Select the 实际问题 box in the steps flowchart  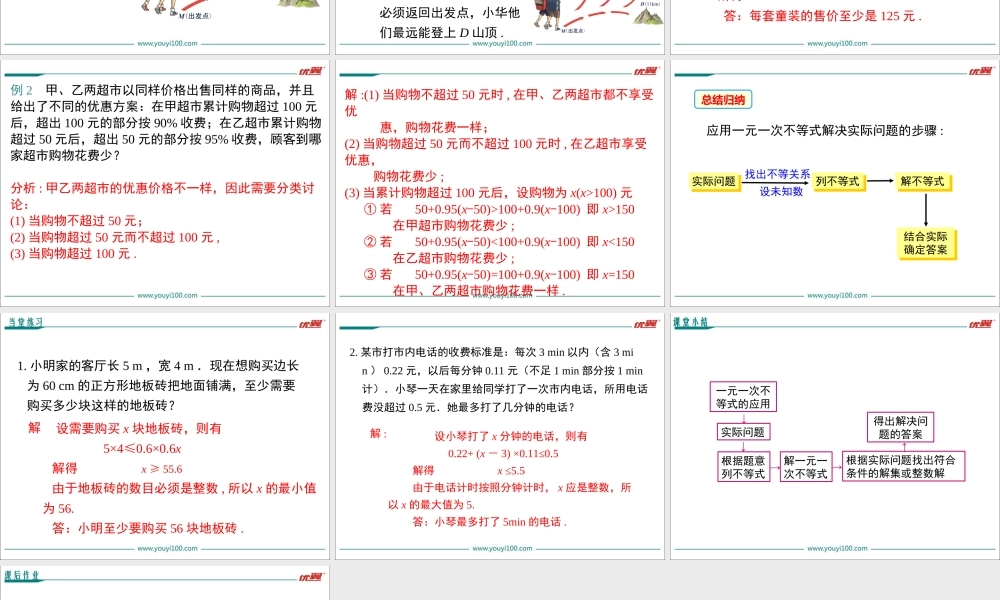(714, 182)
